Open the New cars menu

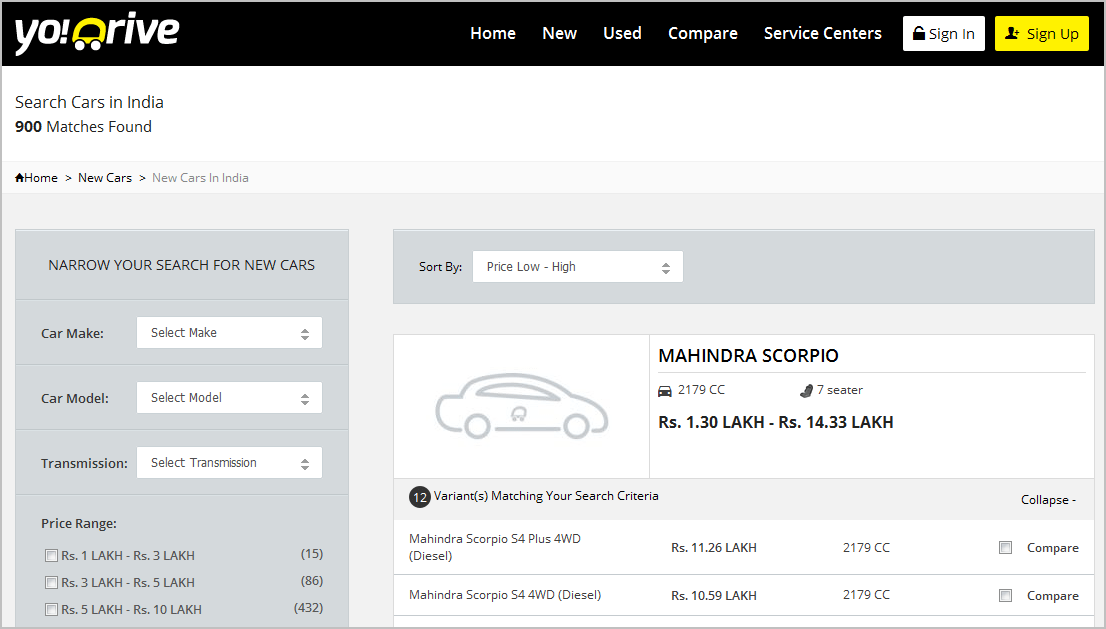559,33
